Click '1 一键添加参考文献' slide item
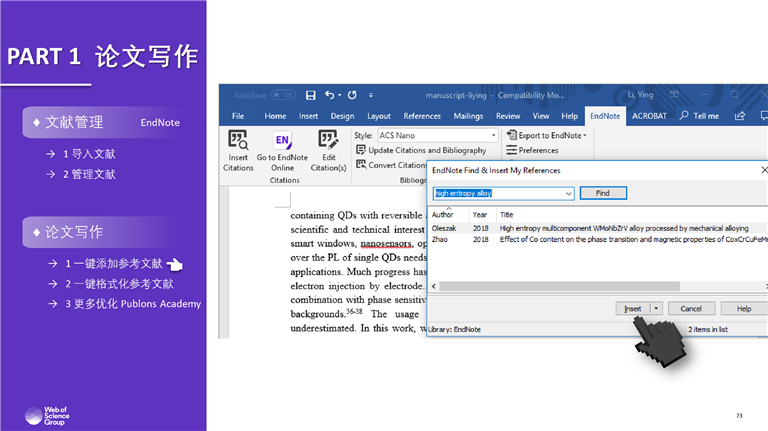Screen dimensions: 768x431 pos(114,263)
